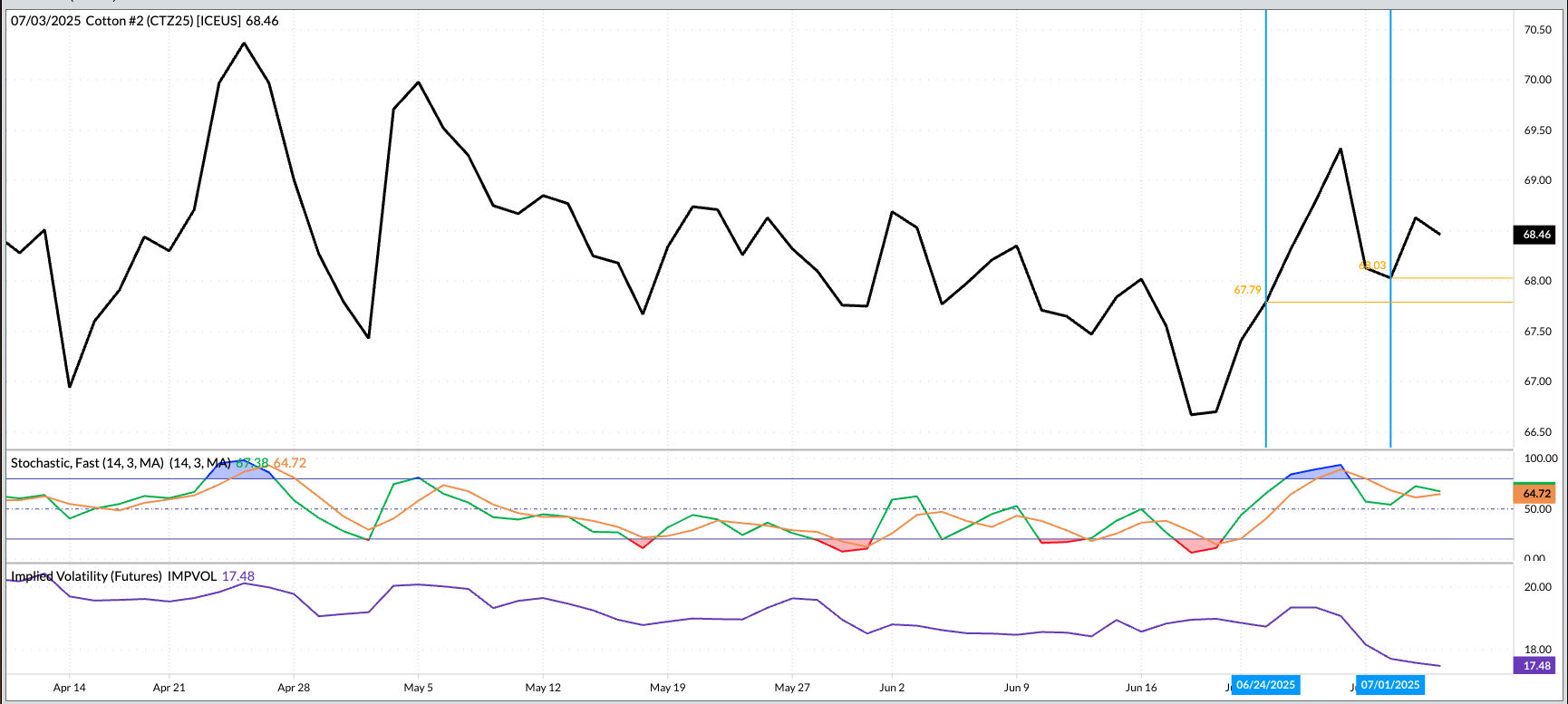This screenshot has height=704, width=1568.
Task: Click the green 67.38 stochastic value
Action: point(253,463)
